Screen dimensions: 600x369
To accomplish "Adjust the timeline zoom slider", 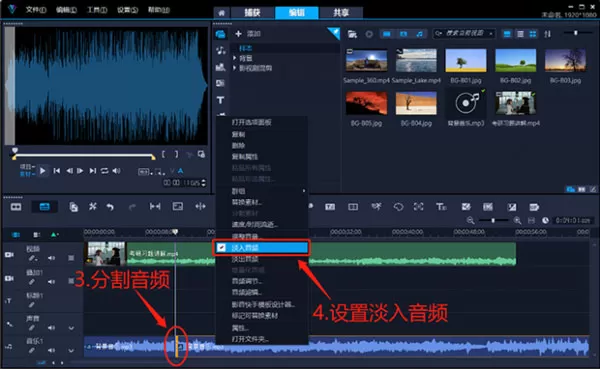I will pos(493,220).
